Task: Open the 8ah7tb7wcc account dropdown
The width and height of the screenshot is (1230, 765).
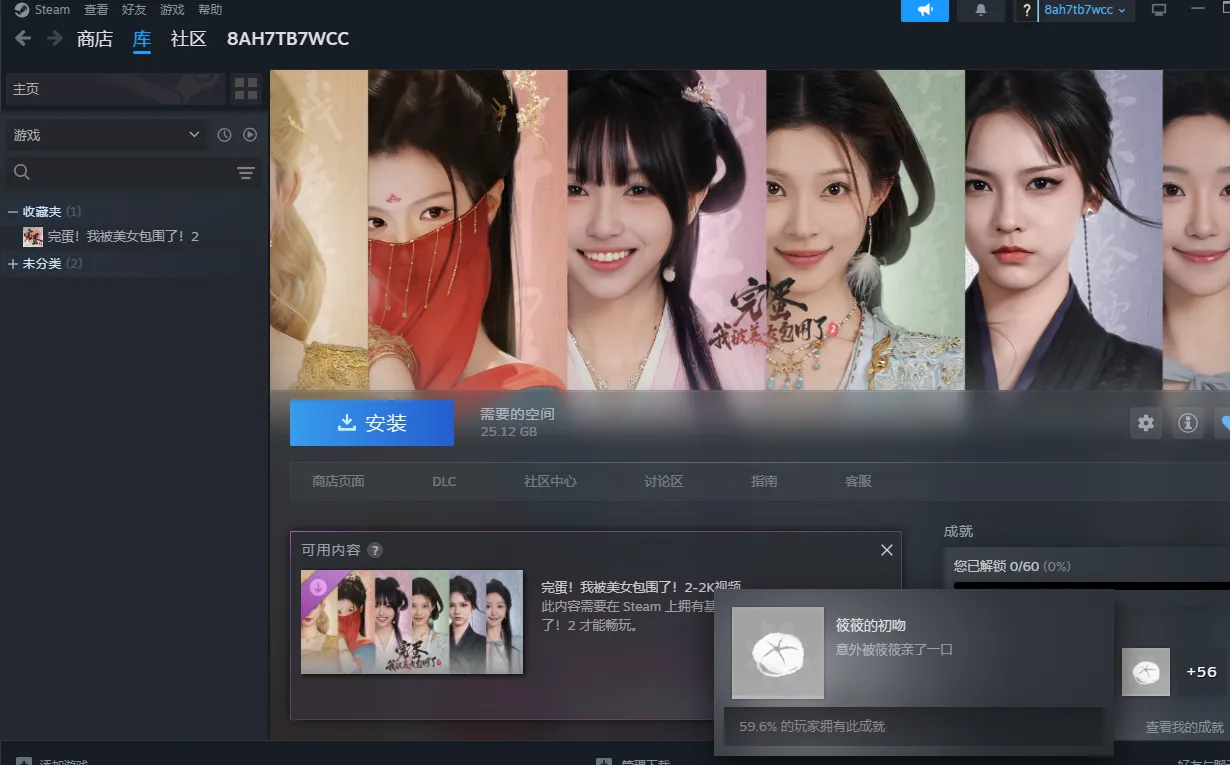Action: coord(1084,10)
